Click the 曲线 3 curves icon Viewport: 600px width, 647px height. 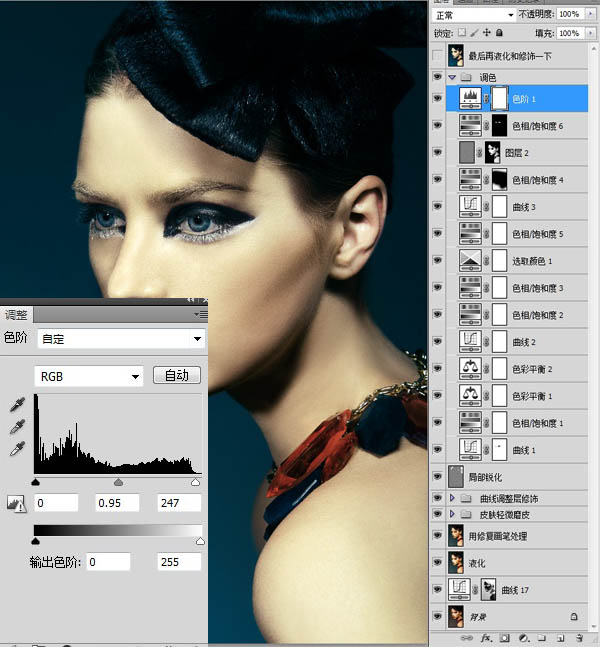(x=470, y=207)
